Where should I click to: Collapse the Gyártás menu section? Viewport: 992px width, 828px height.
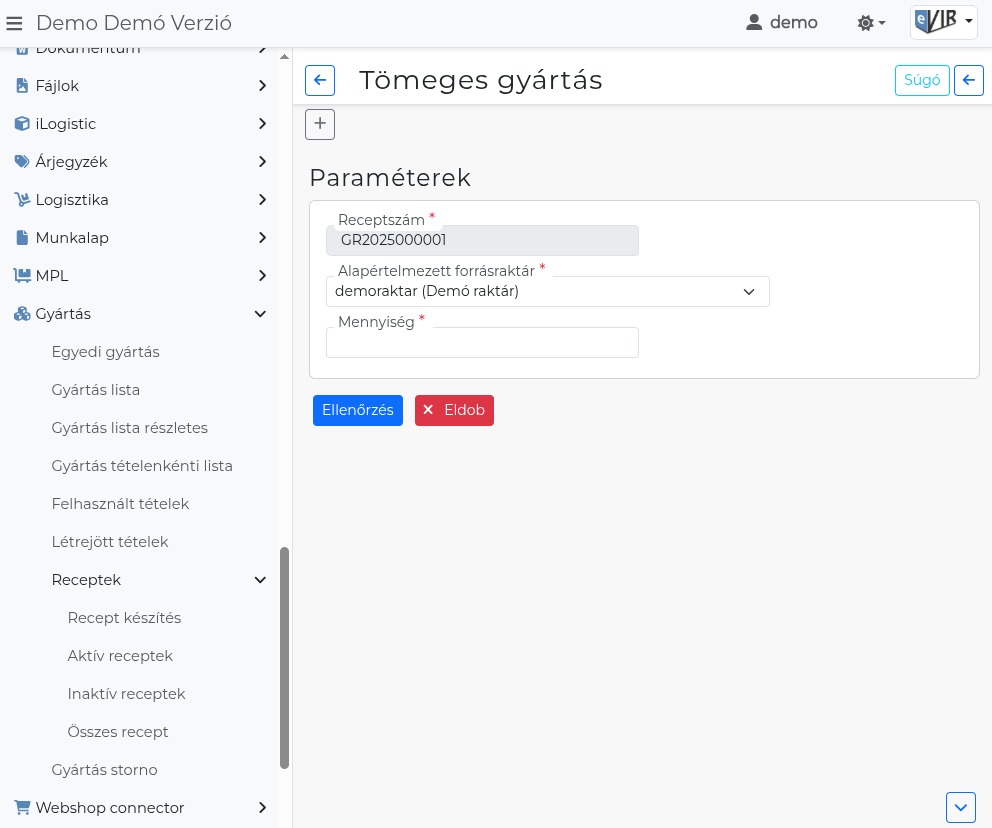tap(260, 314)
